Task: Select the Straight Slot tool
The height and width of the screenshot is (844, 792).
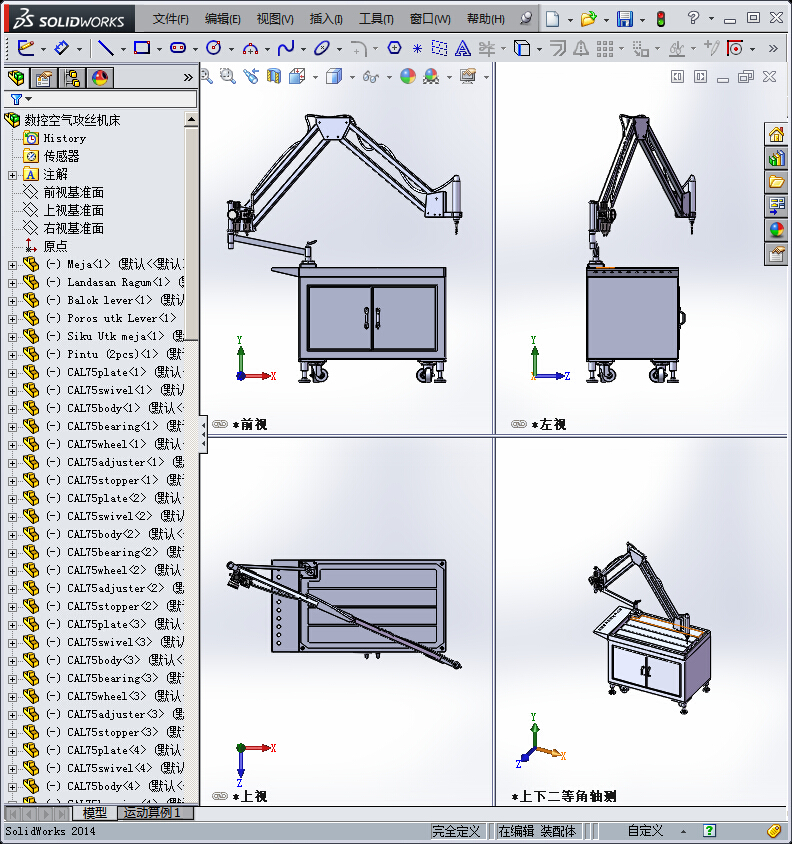Action: 178,48
